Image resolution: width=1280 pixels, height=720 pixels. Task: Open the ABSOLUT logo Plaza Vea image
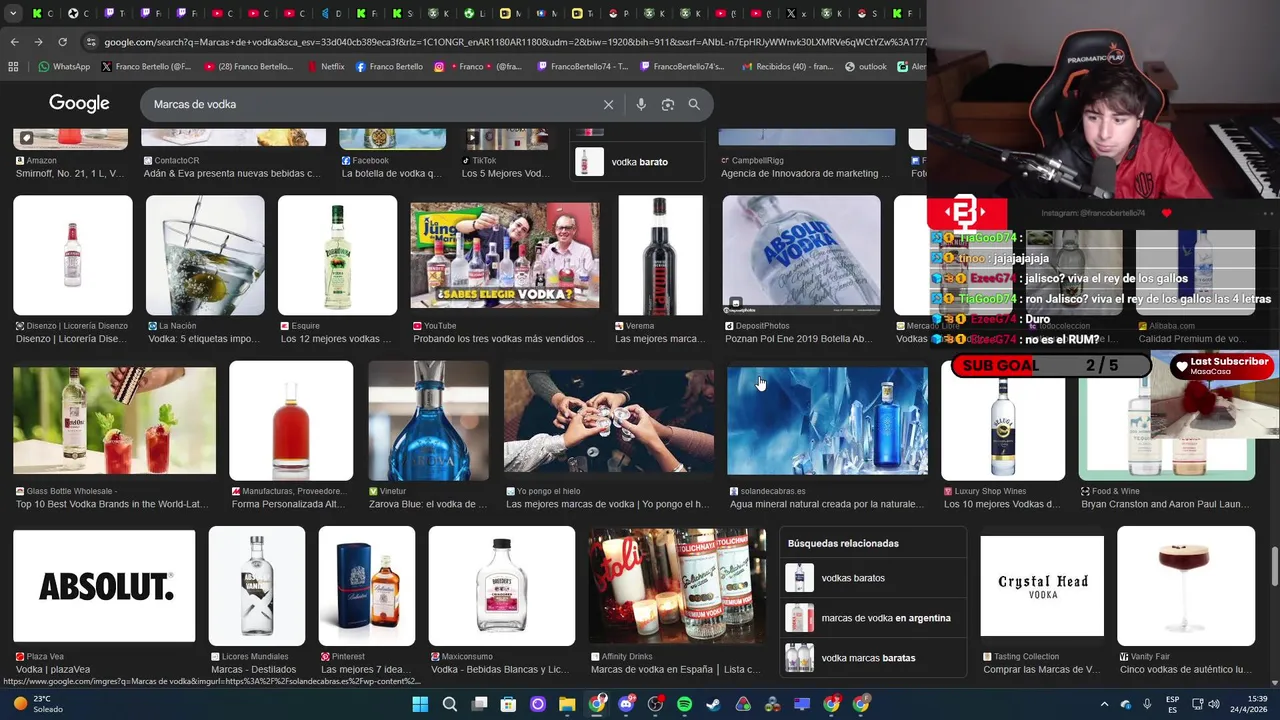[104, 586]
